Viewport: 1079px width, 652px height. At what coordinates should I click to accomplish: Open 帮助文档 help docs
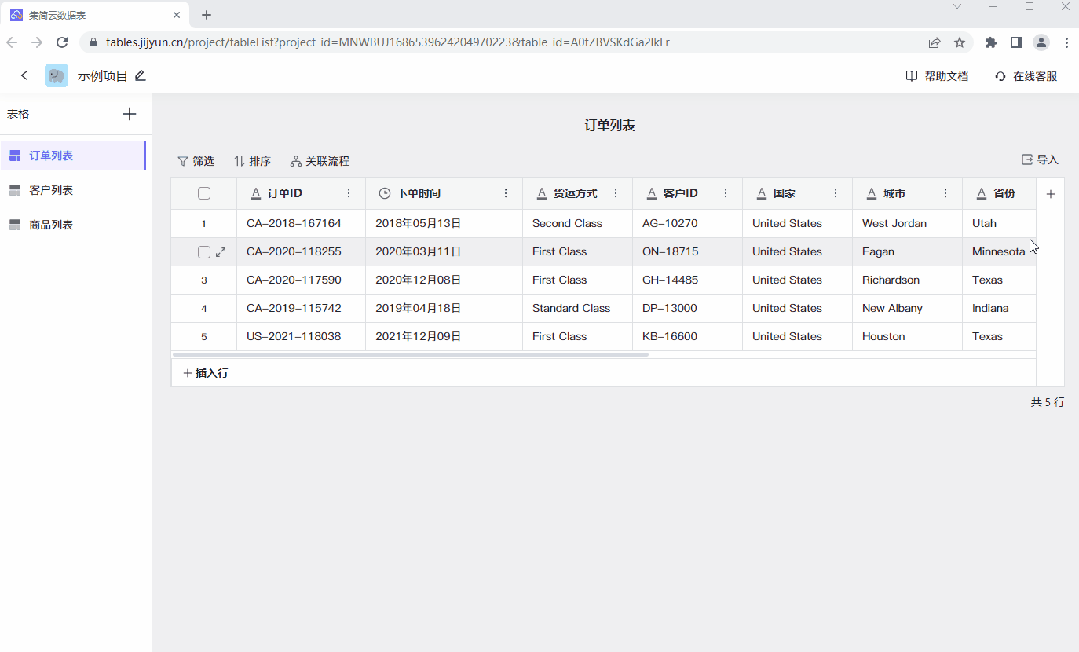937,76
